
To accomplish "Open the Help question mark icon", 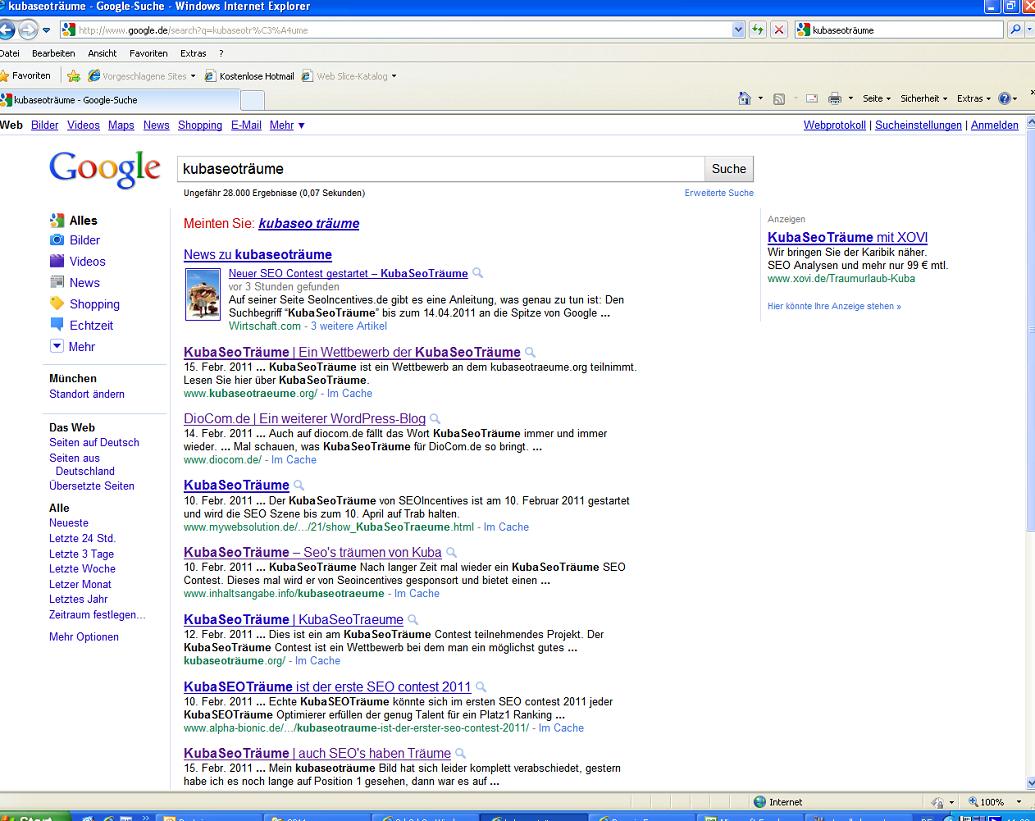I will 1004,98.
